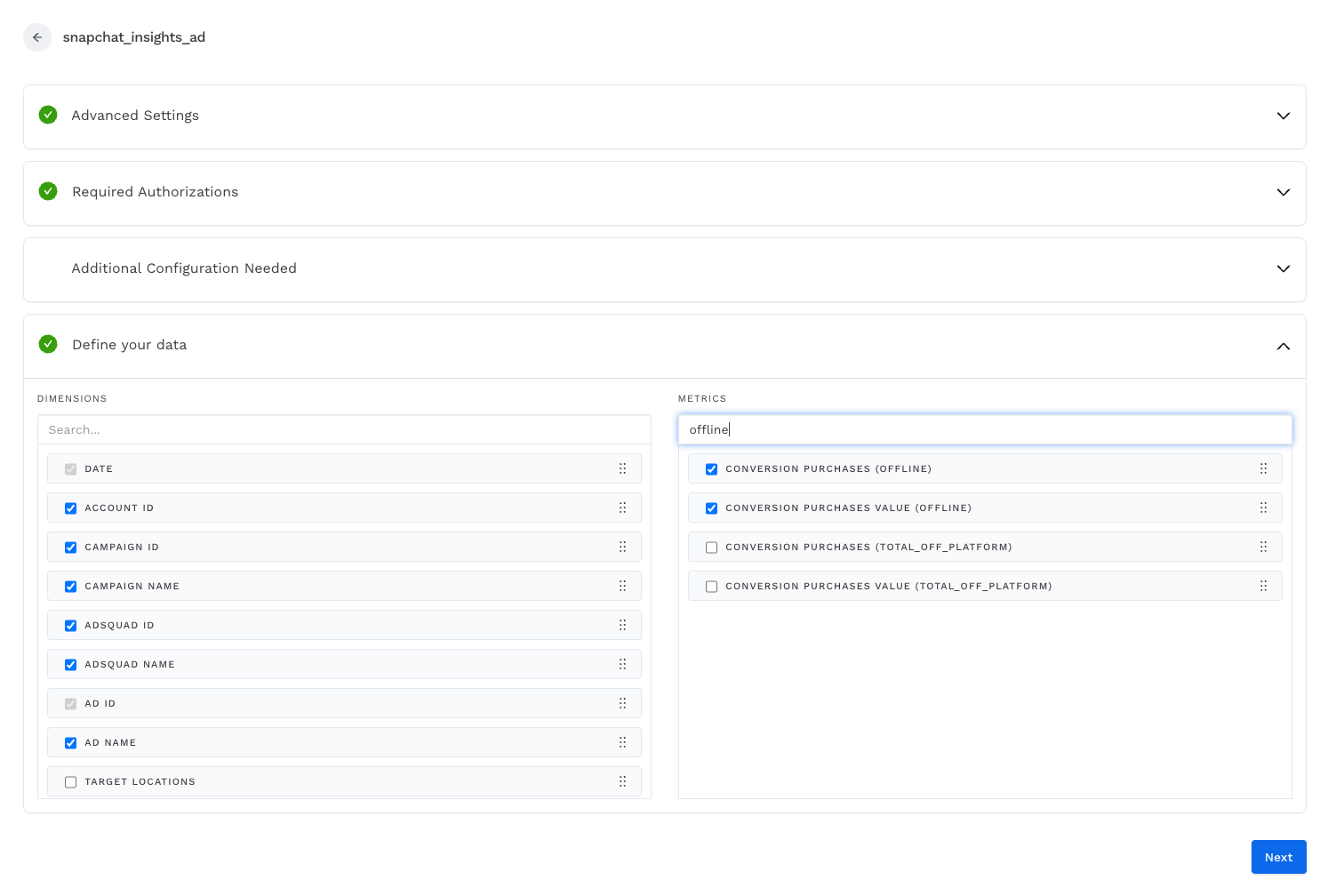Check Conversion Purchases (Total_Off_Platform) metric

tap(711, 548)
